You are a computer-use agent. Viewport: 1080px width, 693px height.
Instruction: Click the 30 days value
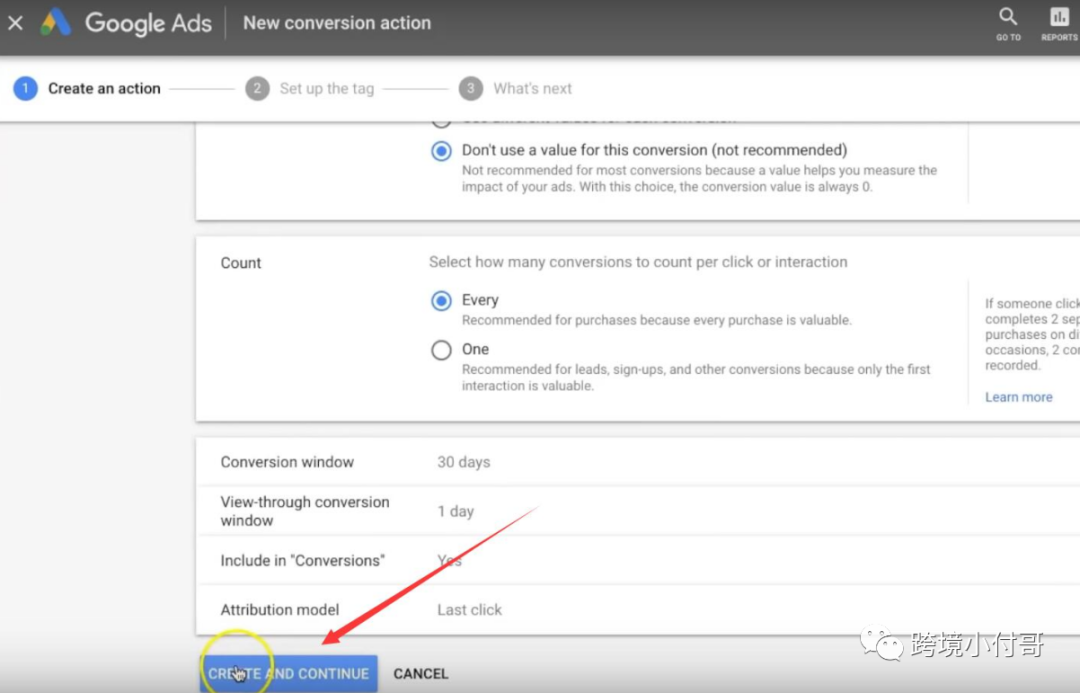pos(464,462)
